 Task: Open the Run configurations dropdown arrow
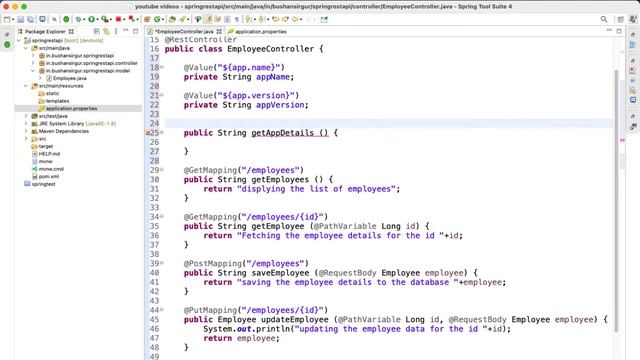coord(97,20)
